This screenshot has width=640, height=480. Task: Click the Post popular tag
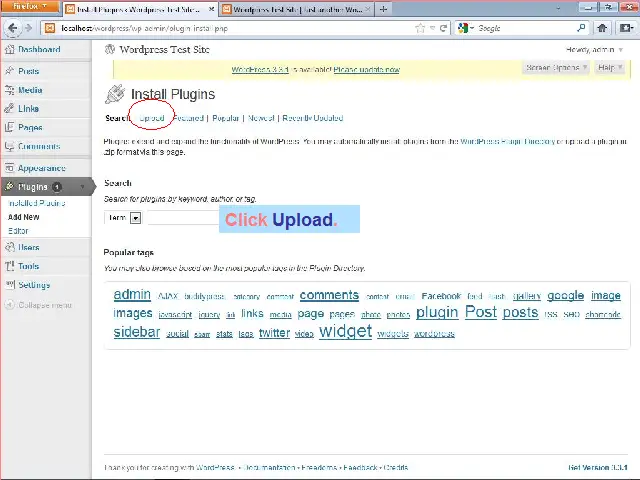pos(481,312)
